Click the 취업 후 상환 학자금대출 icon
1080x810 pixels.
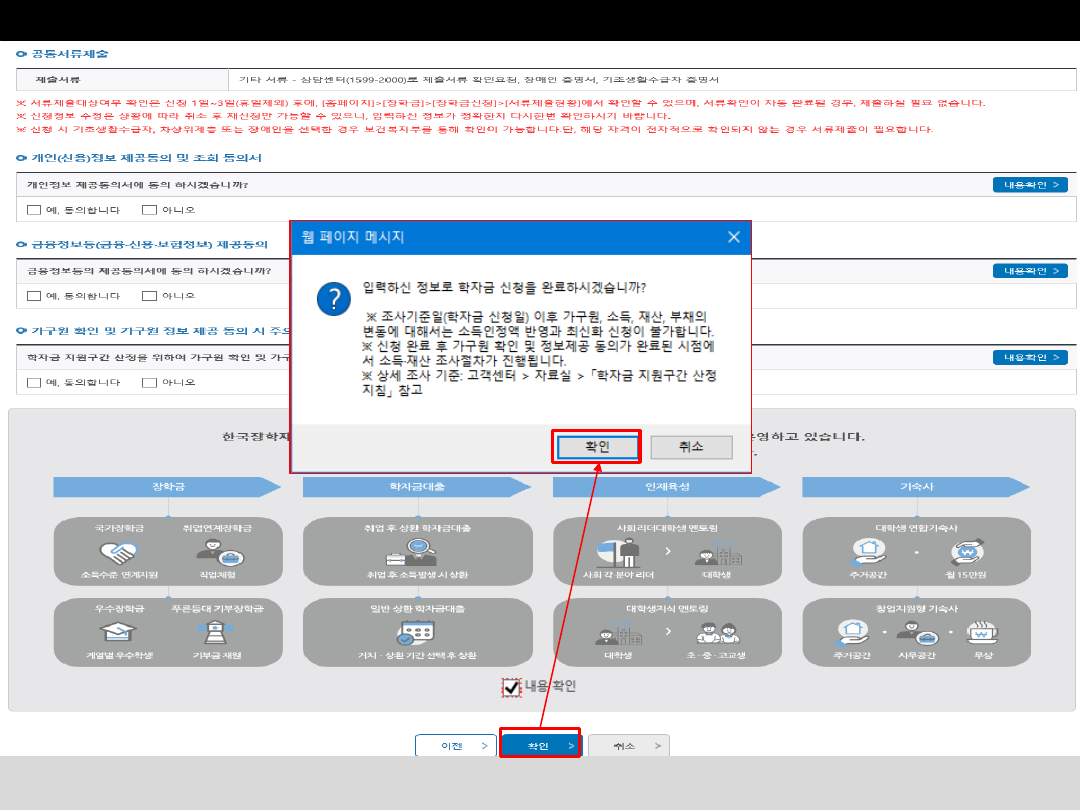coord(417,552)
